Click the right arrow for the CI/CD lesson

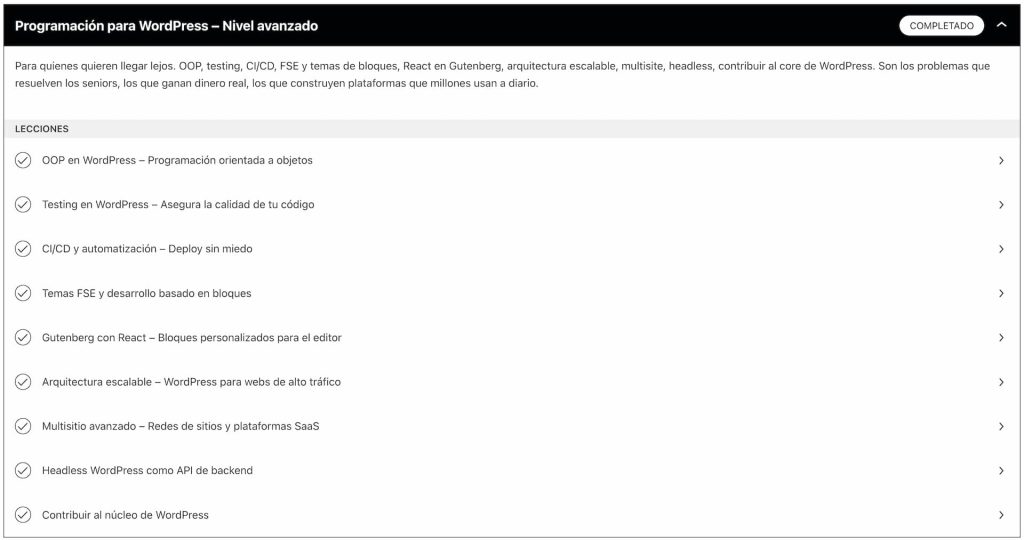1001,249
